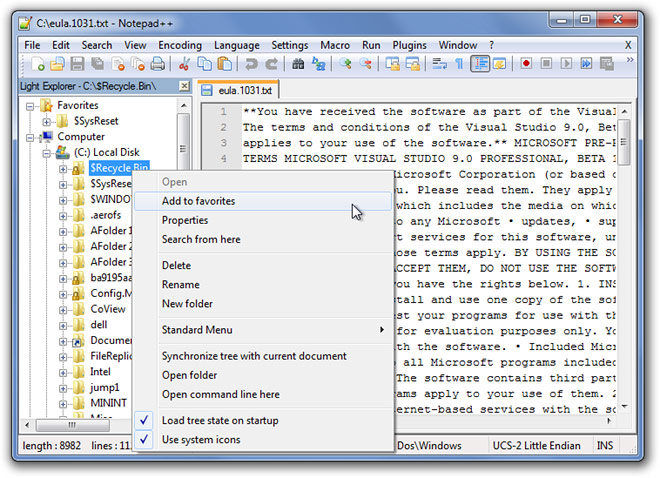
Task: Open the Standard Menu submenu
Action: tap(263, 330)
